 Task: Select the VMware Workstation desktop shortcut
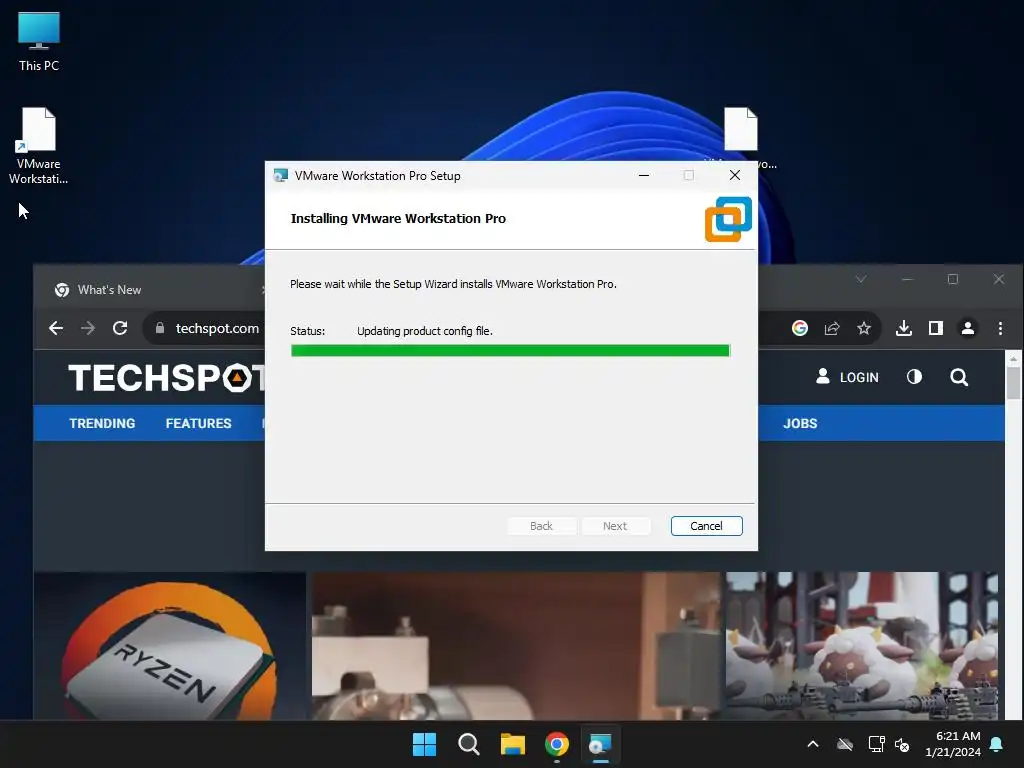point(38,146)
